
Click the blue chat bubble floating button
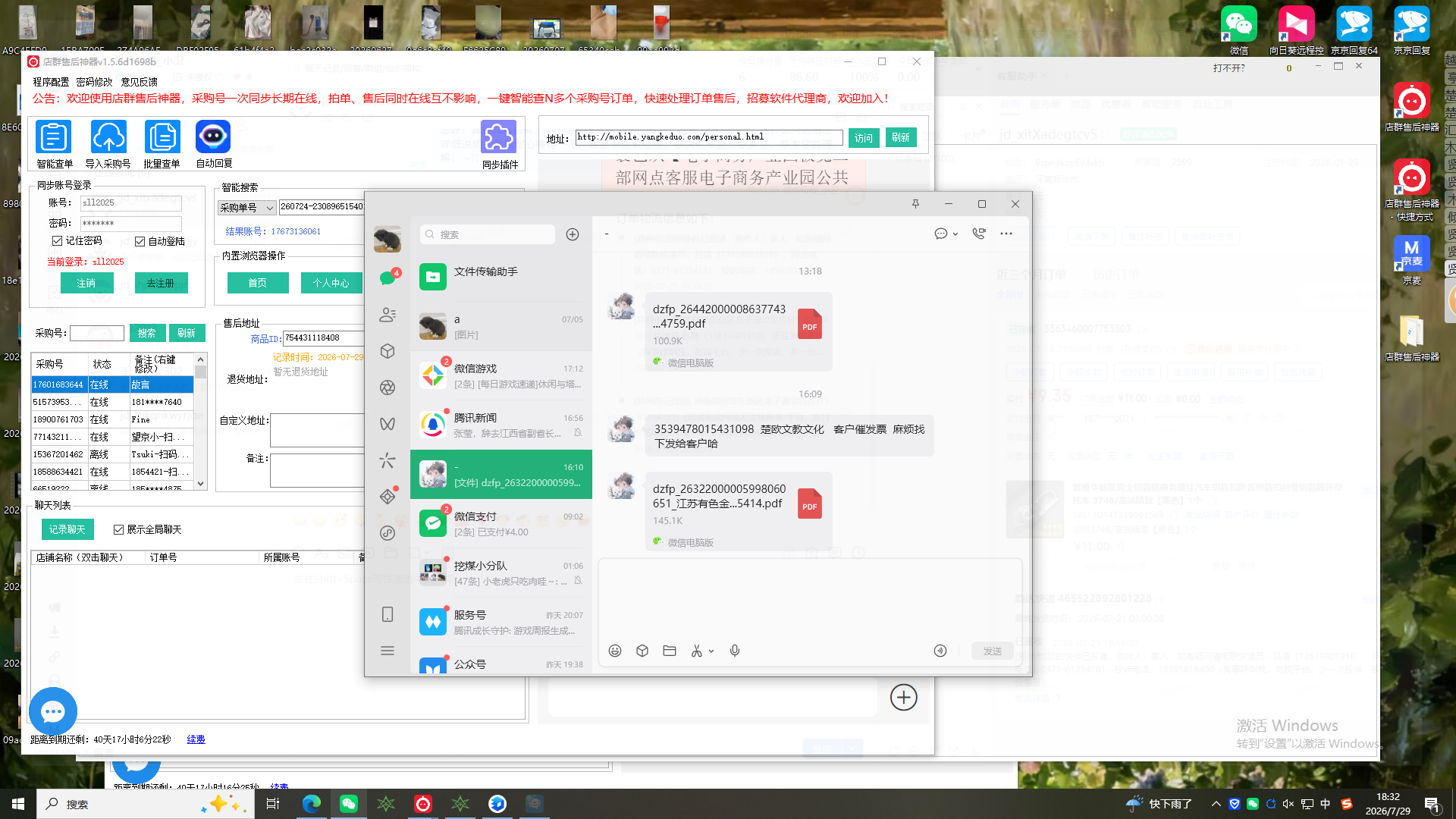tap(53, 711)
